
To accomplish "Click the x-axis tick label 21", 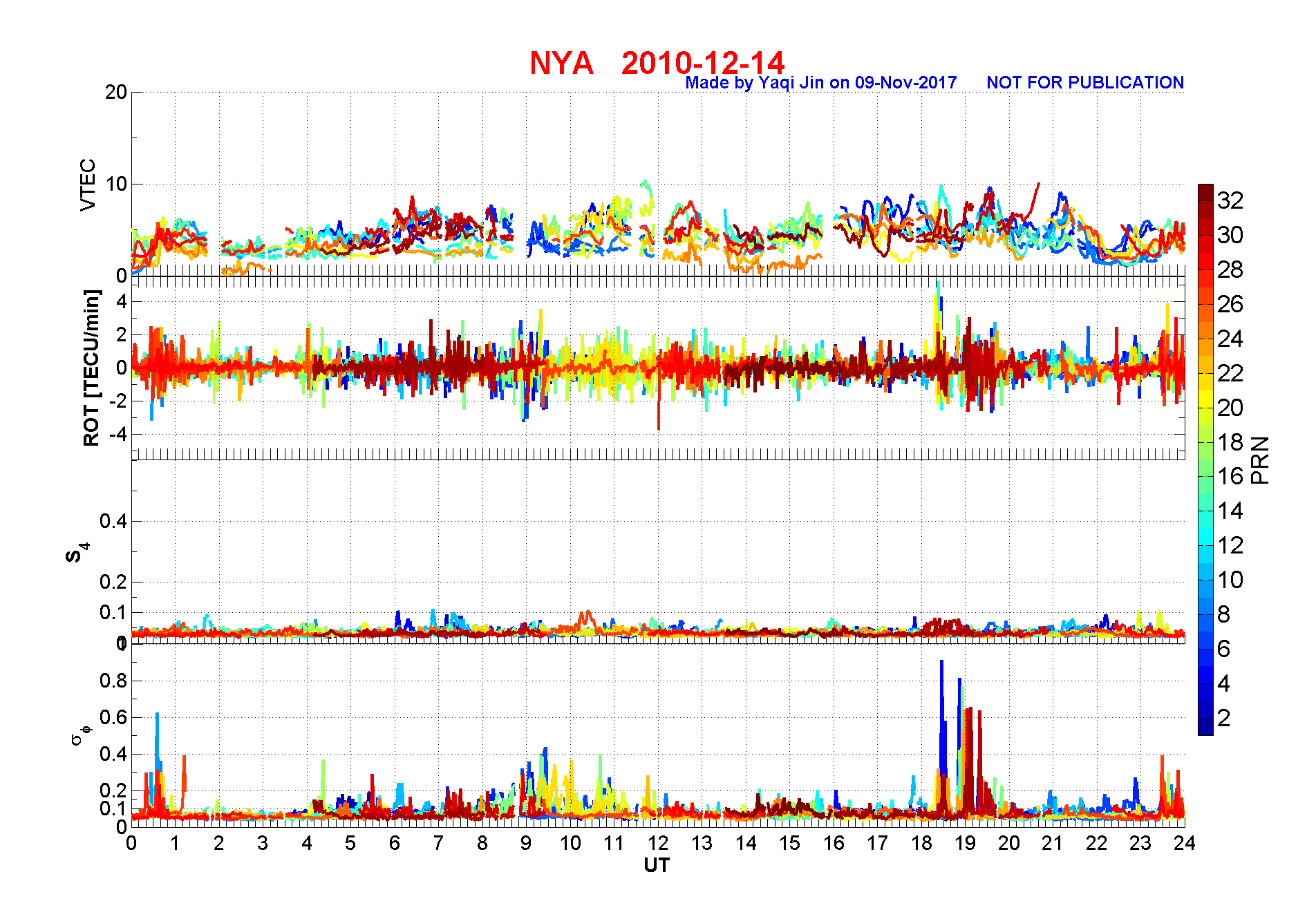I will (x=1053, y=843).
